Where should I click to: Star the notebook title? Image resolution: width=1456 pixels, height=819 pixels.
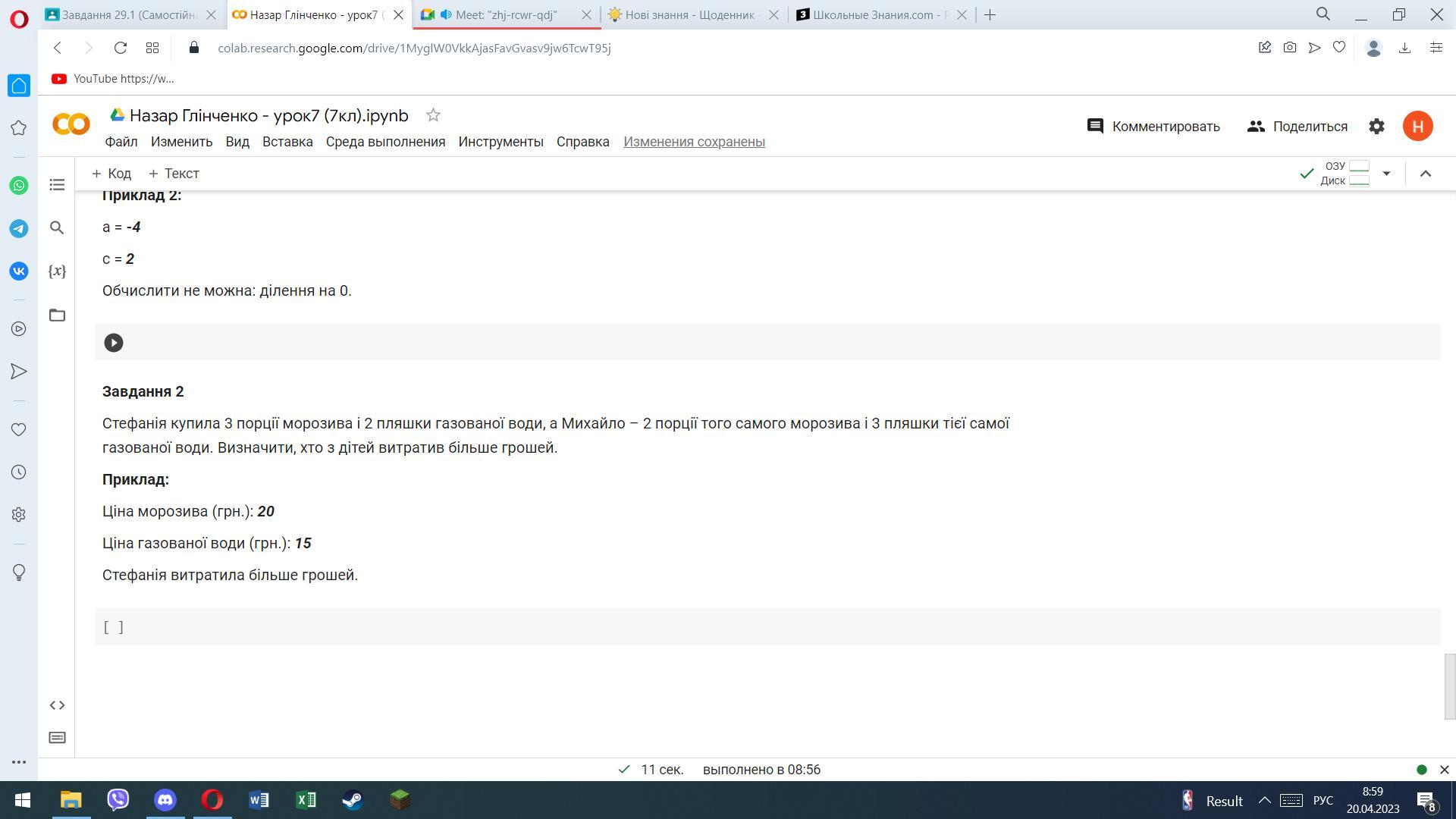(433, 115)
